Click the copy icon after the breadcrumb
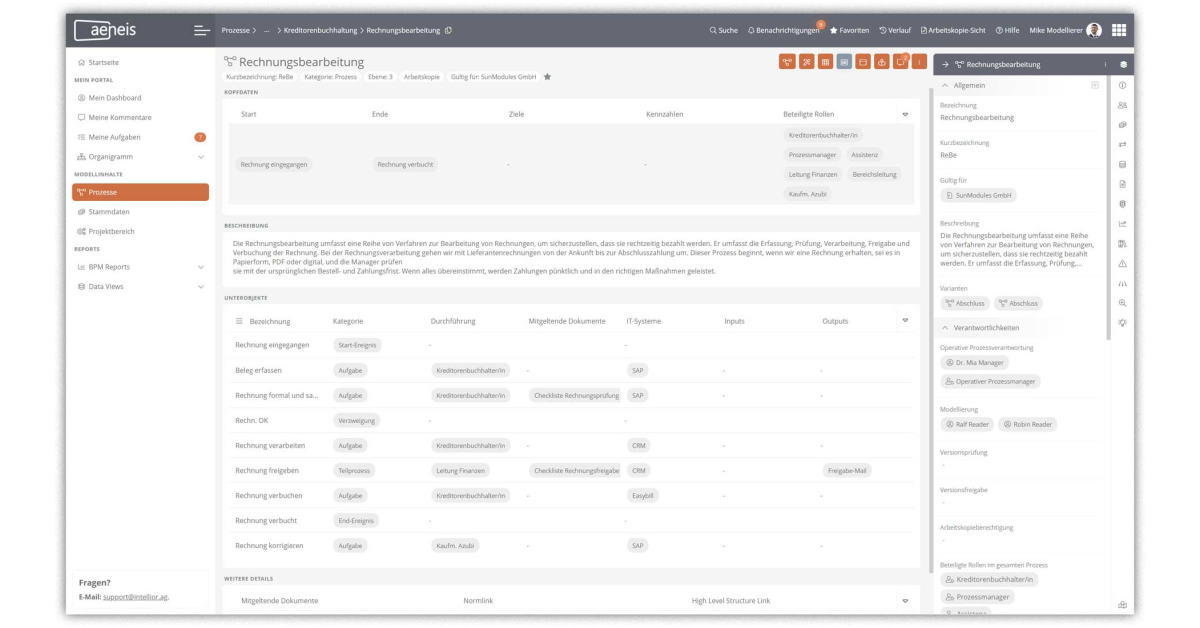Image resolution: width=1200 pixels, height=628 pixels. click(x=448, y=30)
